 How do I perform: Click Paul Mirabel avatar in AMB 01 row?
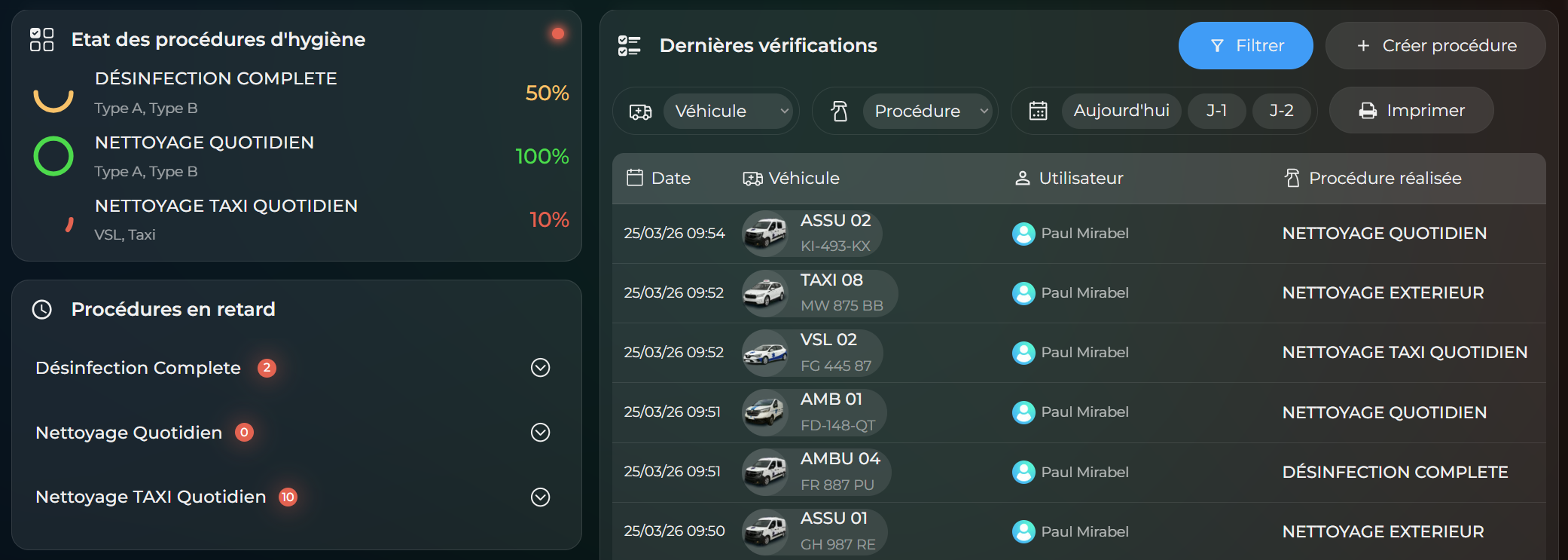click(x=1023, y=412)
